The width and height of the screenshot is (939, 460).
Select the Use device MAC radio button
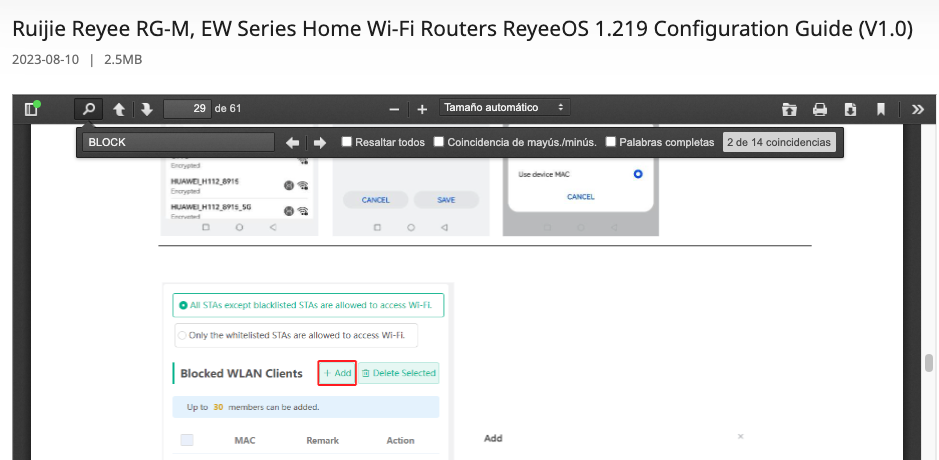(638, 174)
